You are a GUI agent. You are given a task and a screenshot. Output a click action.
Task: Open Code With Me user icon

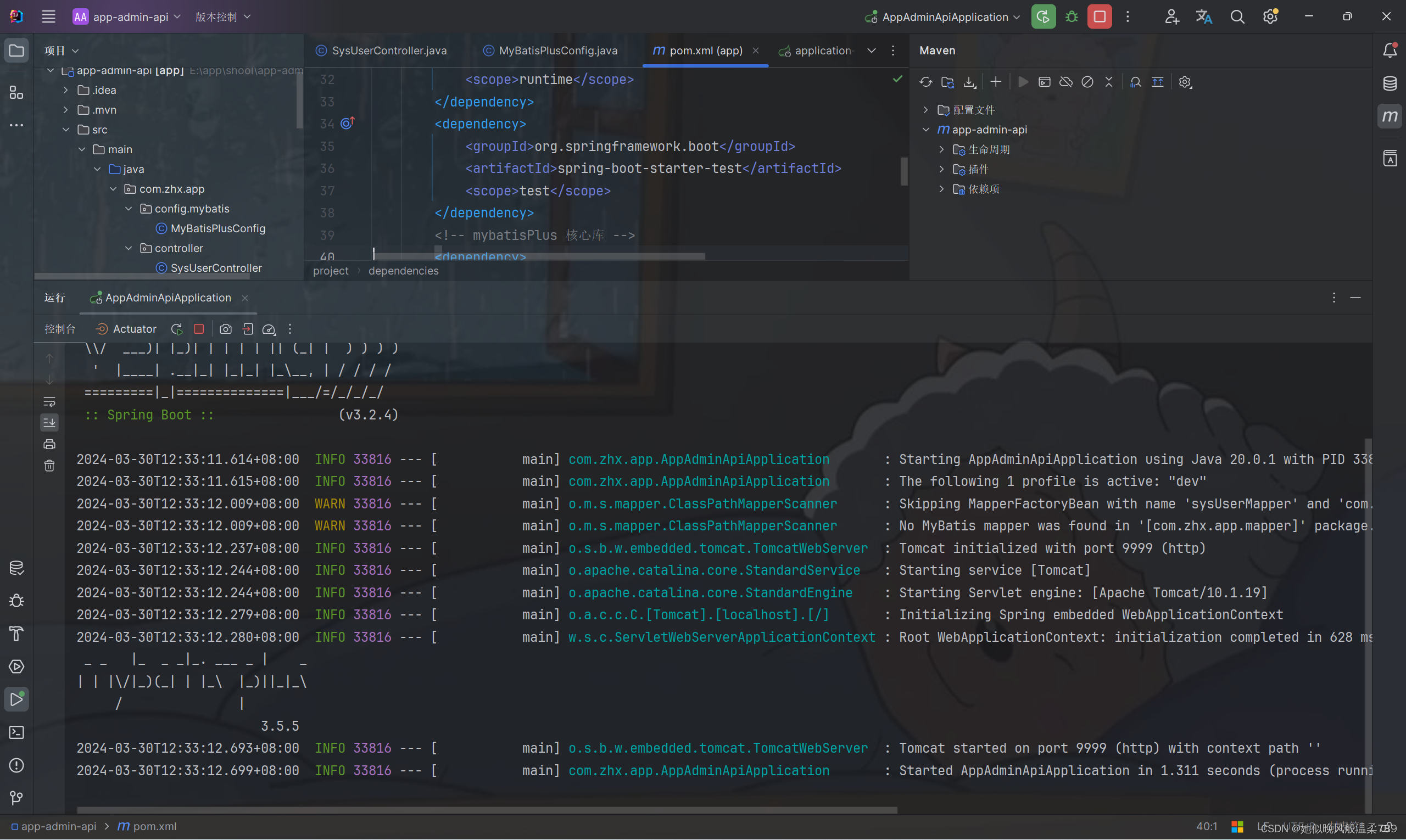pyautogui.click(x=1171, y=16)
